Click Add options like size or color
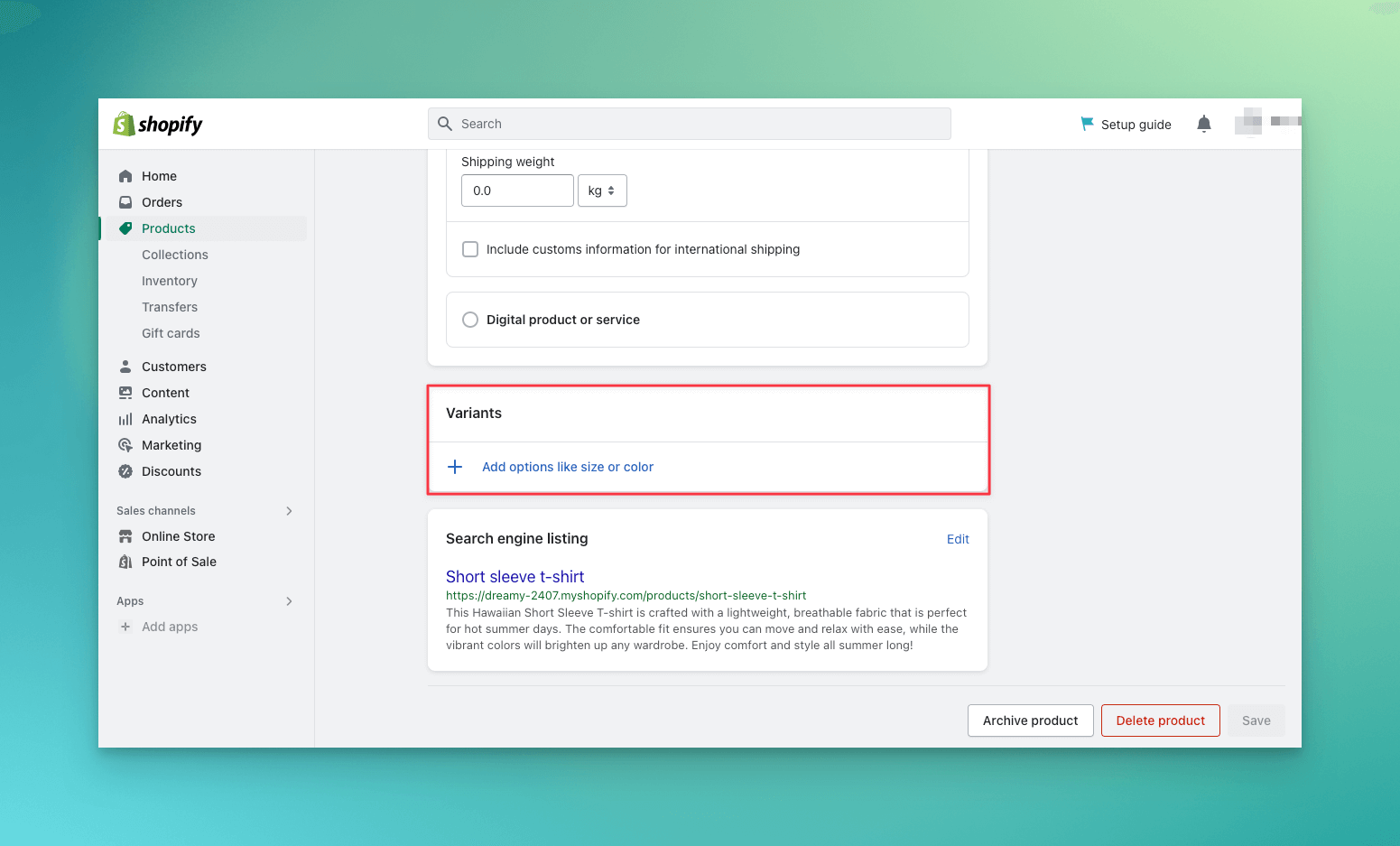 [568, 467]
